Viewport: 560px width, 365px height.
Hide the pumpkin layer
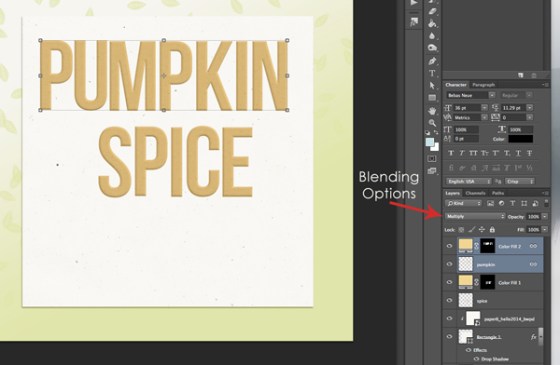[449, 264]
